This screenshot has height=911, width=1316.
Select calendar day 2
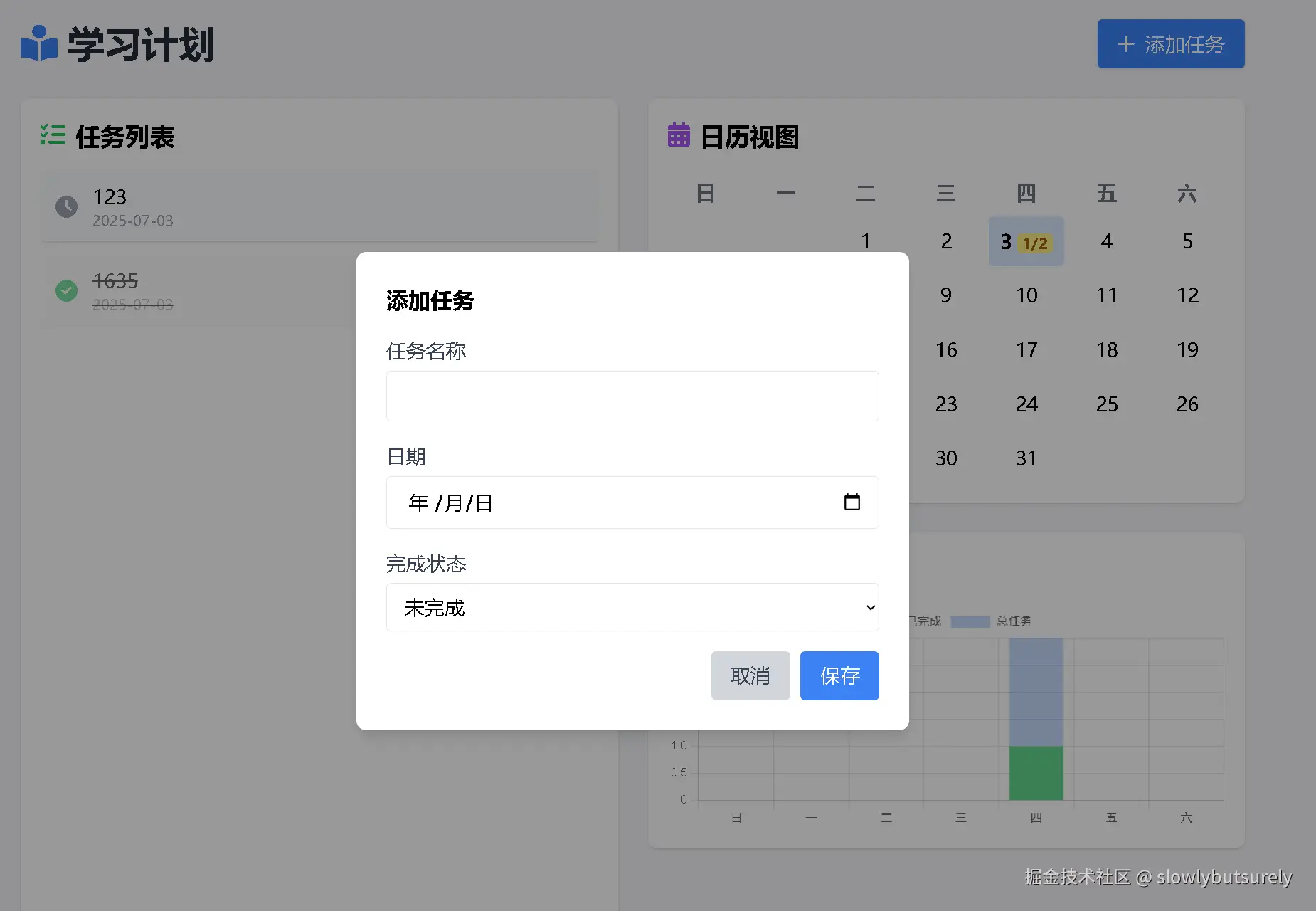coord(946,241)
